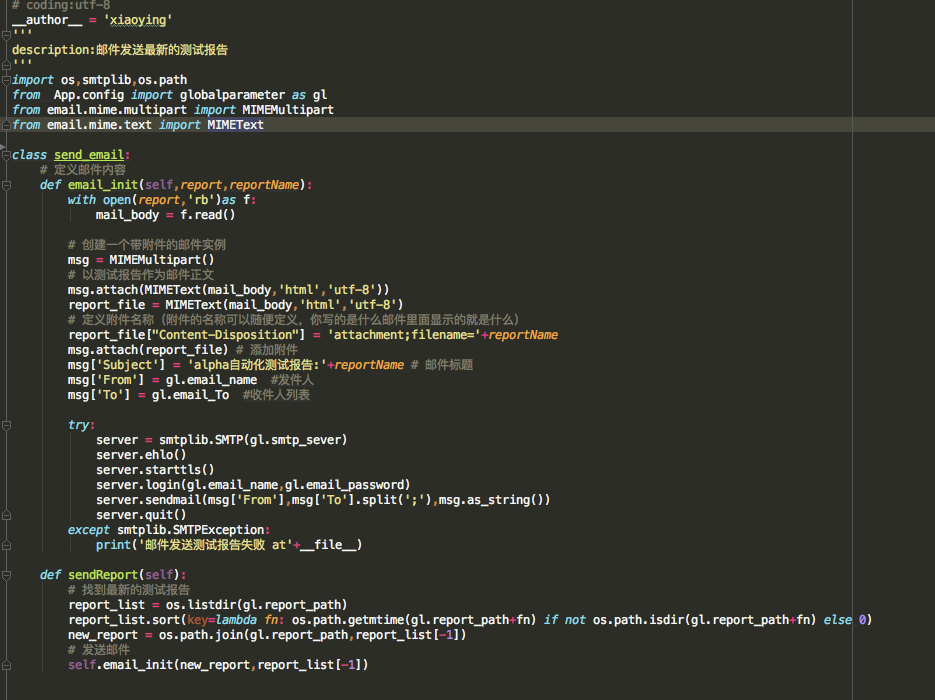The image size is (935, 700).
Task: Click the except keyword
Action: pos(88,530)
